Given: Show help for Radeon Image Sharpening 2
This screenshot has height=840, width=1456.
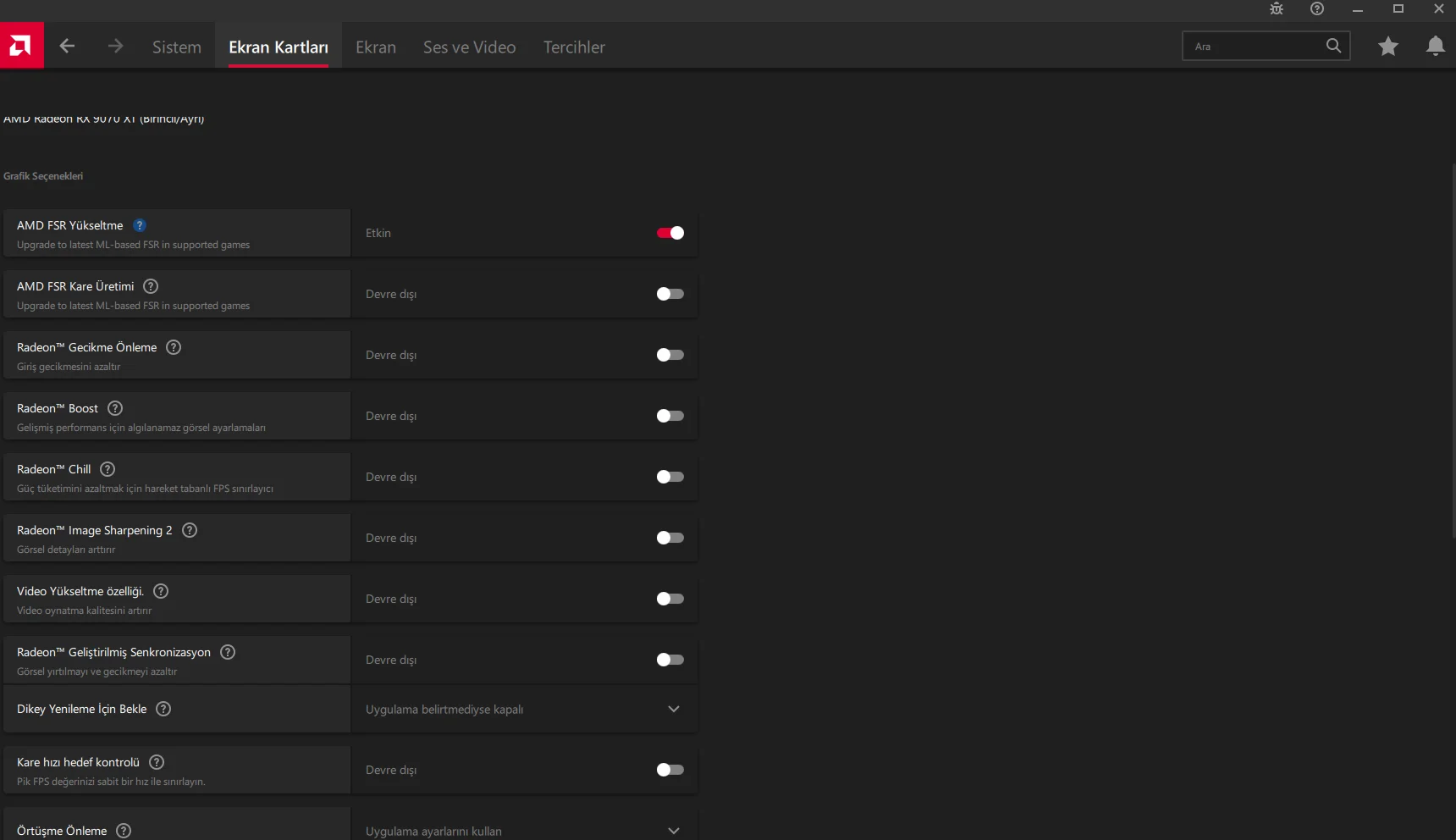Looking at the screenshot, I should click(190, 530).
